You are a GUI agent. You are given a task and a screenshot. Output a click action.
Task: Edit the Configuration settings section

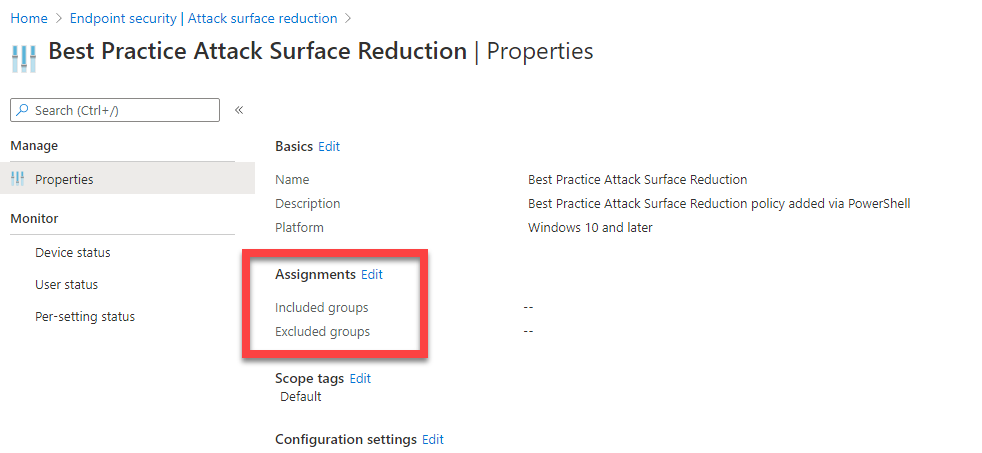(433, 439)
